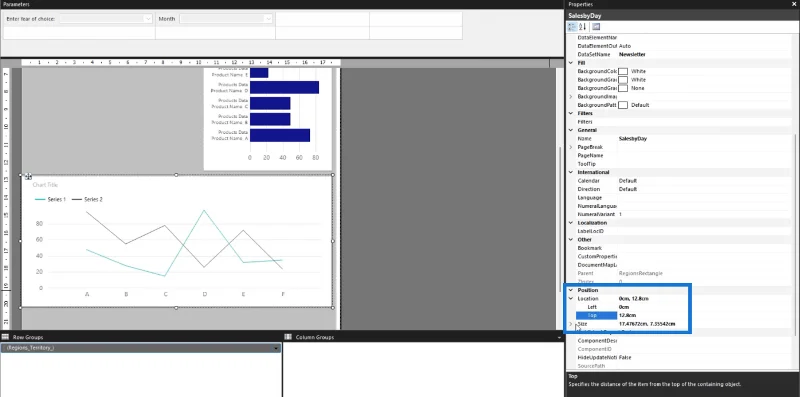Click the Series 1 legend entry

tap(51, 200)
